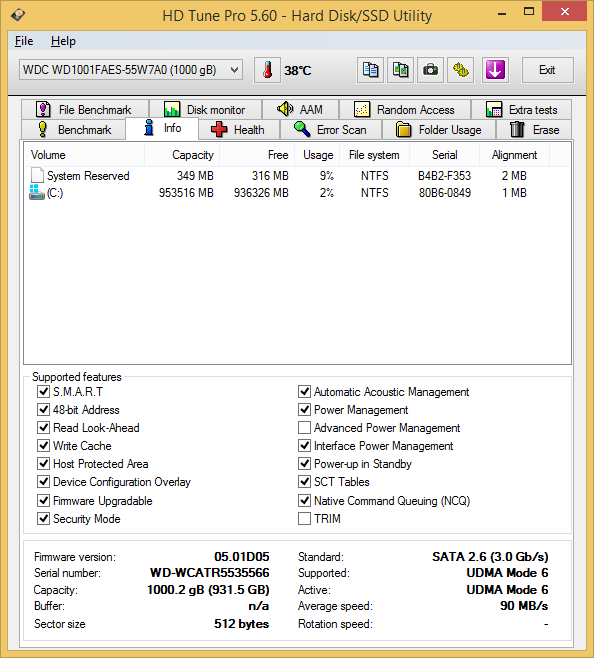Copy text to clipboard toolbar icon
594x658 pixels.
point(370,70)
